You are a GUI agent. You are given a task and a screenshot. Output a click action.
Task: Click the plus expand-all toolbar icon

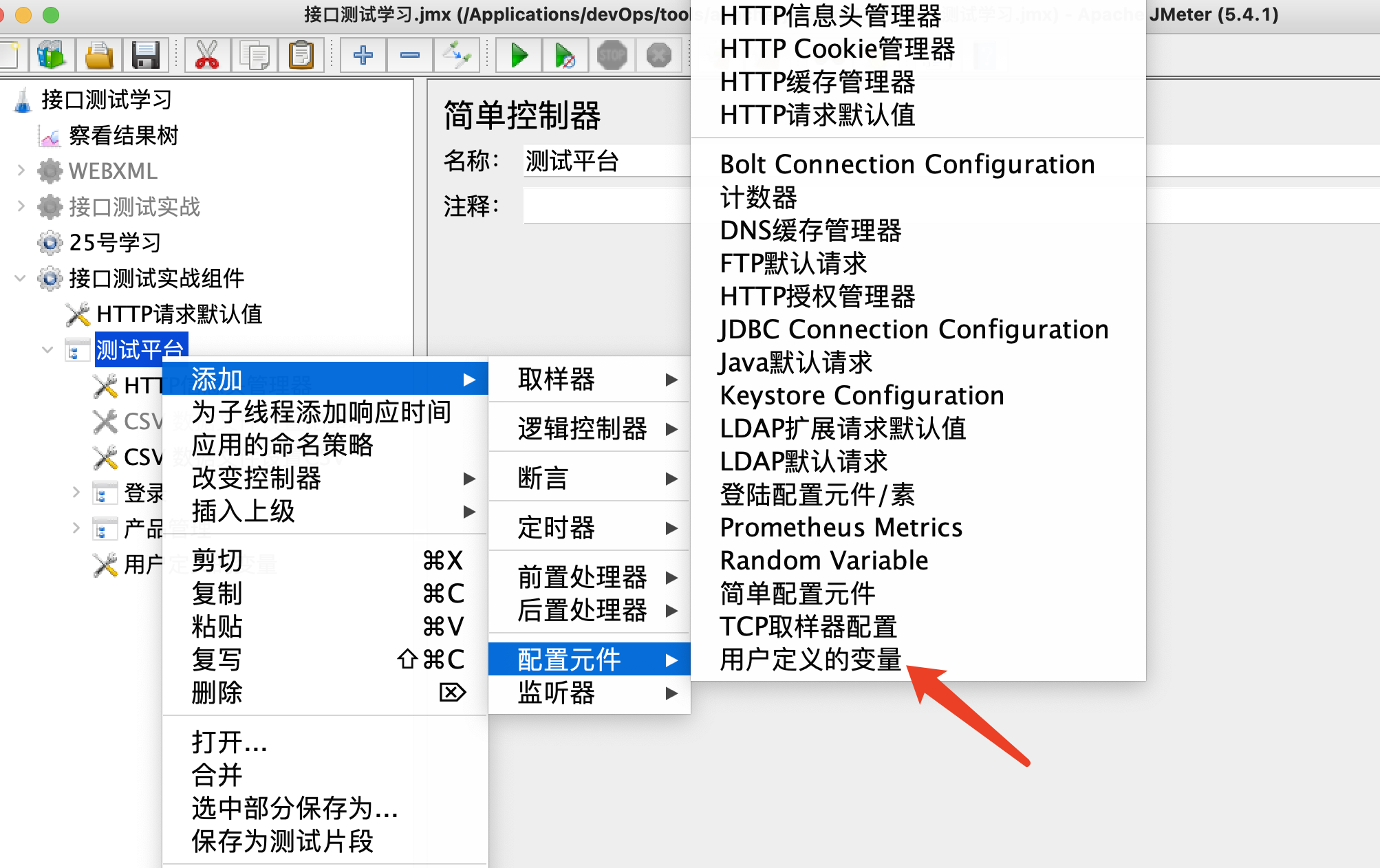click(363, 55)
